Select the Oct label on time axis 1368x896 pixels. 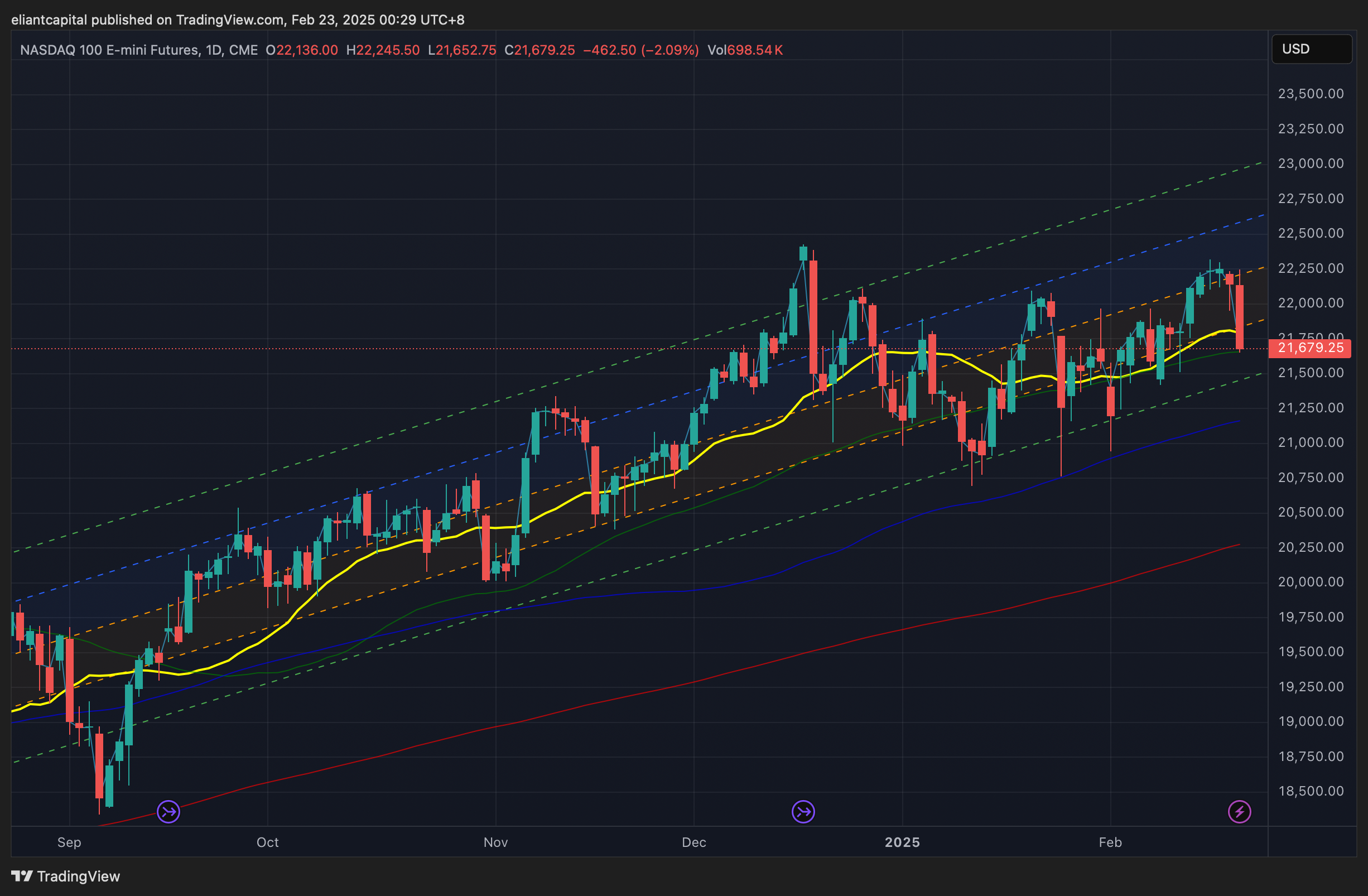267,842
